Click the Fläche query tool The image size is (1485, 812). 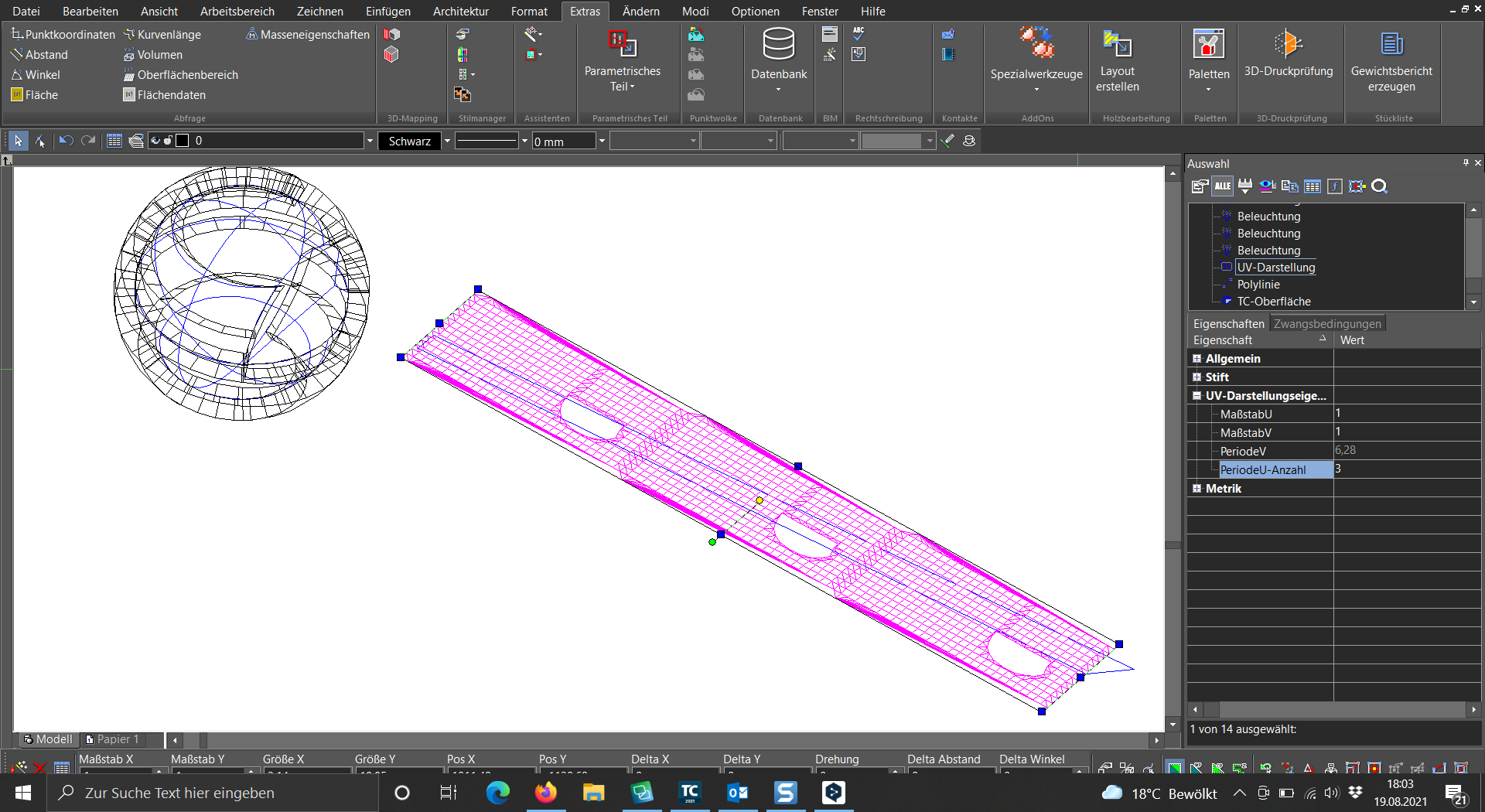(x=35, y=94)
